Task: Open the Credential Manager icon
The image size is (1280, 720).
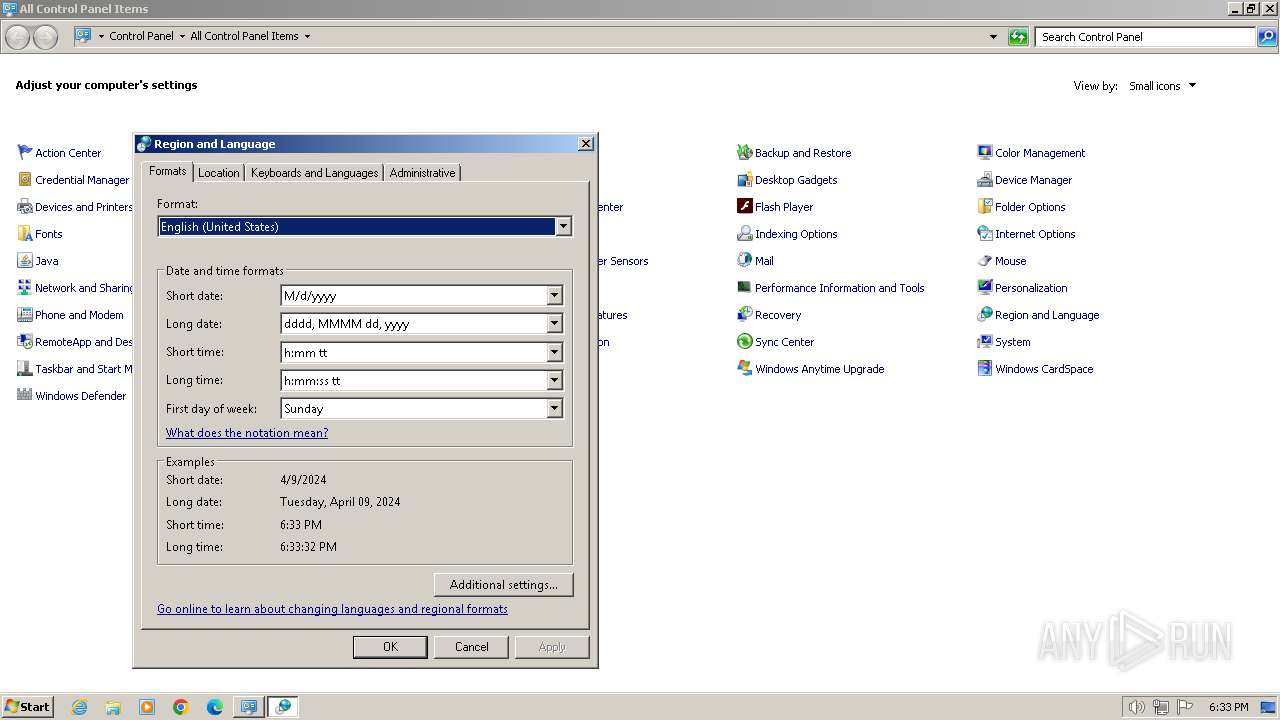Action: 25,180
